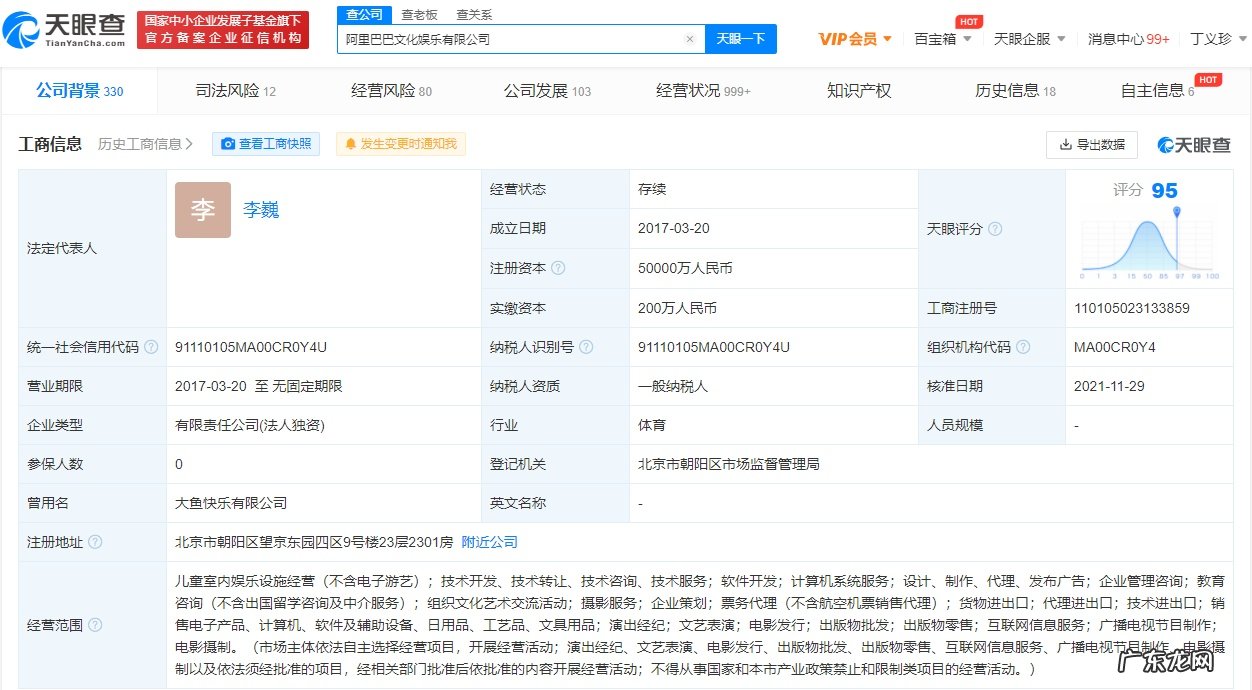Switch to the 查老板 tab
Screen dimensions: 1252x690
click(x=420, y=15)
